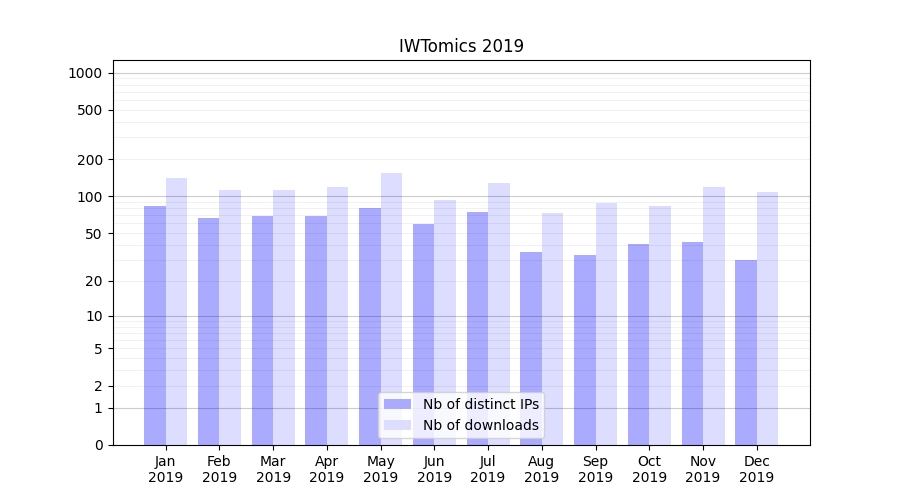Click the 0 y-axis tick label
This screenshot has height=500, width=900.
click(98, 445)
